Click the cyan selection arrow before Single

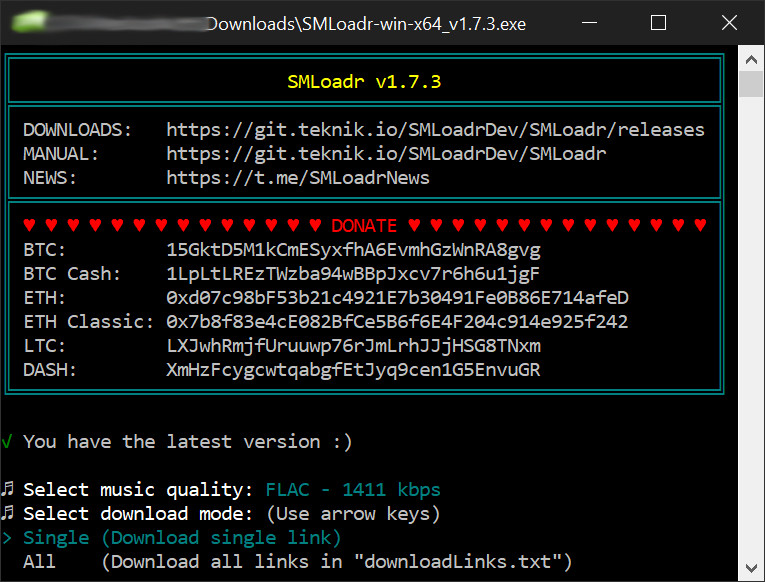coord(7,538)
